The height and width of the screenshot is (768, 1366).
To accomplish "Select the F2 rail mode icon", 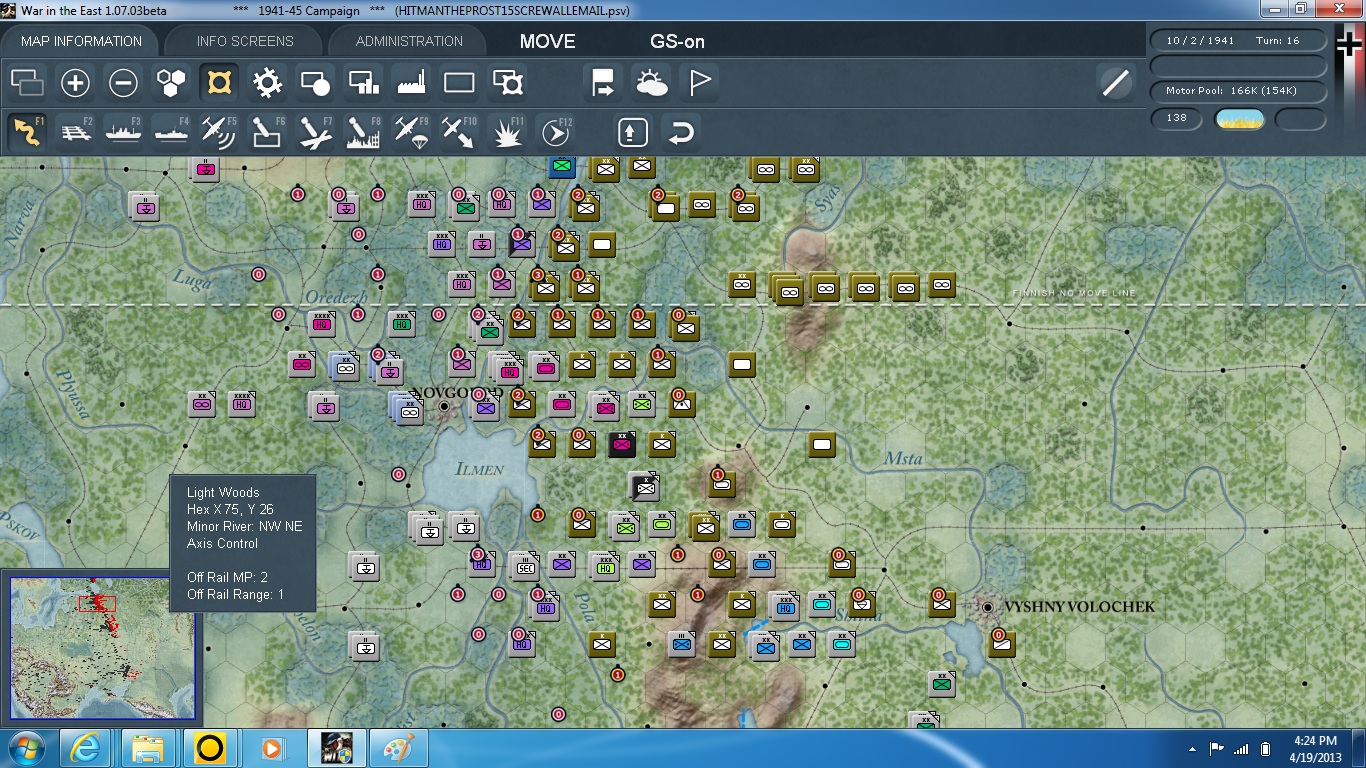I will (75, 132).
